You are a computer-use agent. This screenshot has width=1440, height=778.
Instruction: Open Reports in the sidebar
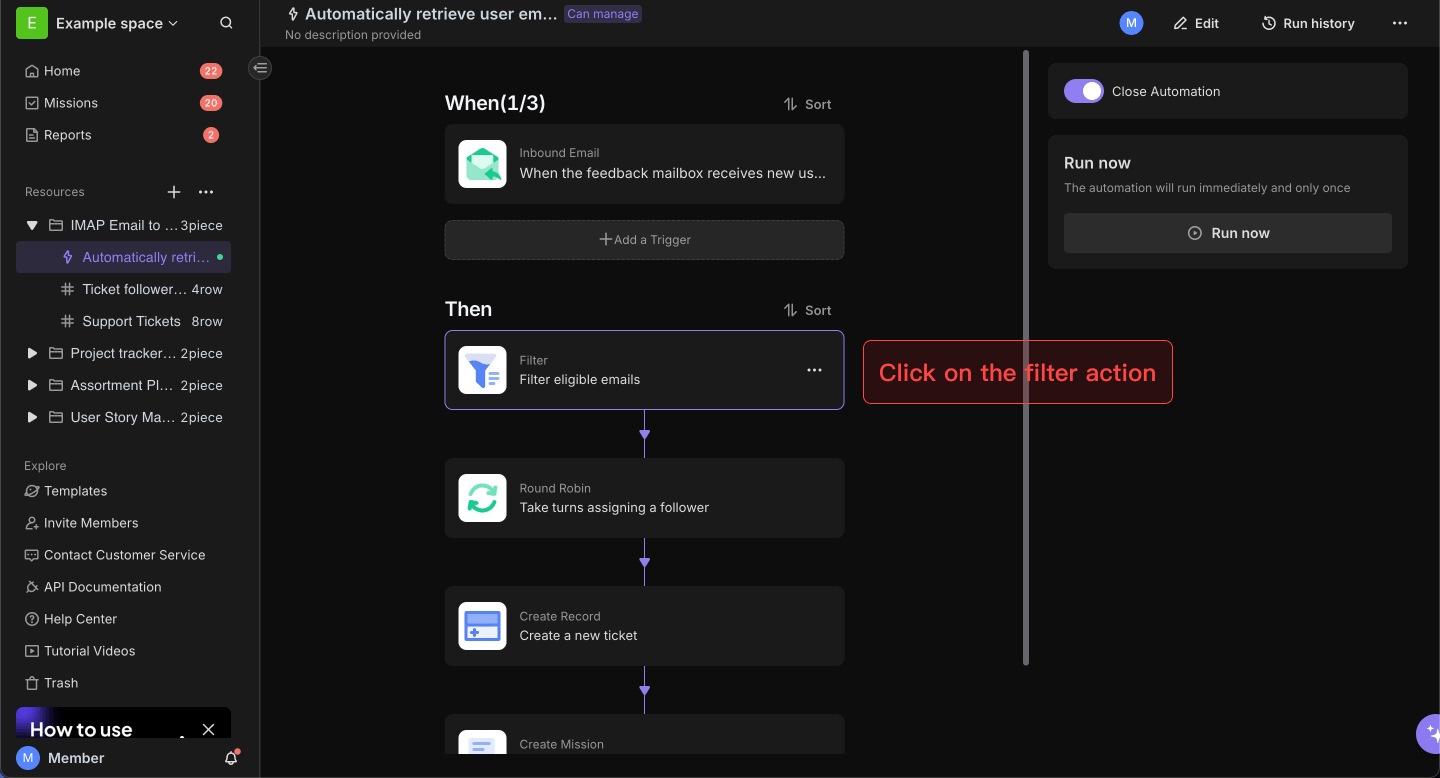[x=67, y=135]
